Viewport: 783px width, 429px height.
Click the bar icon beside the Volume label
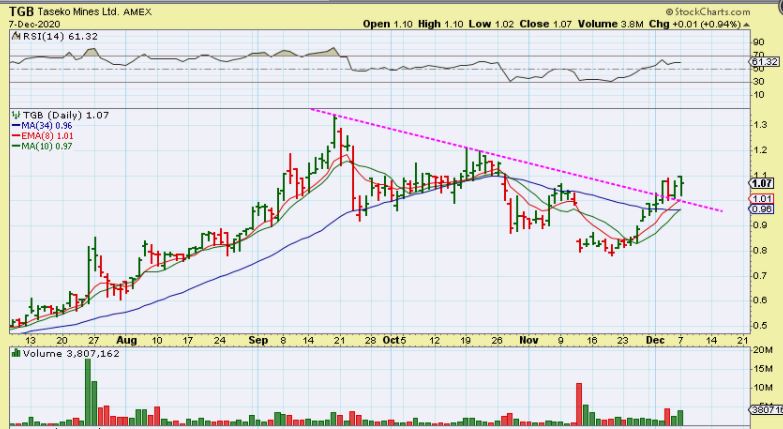pyautogui.click(x=16, y=354)
